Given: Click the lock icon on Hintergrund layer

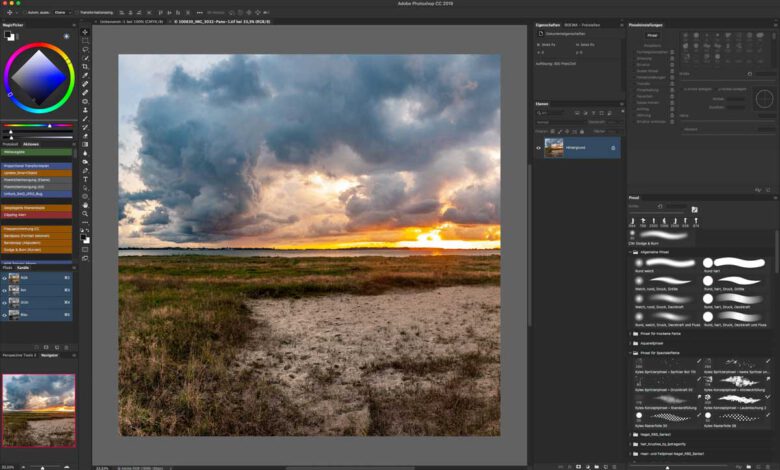Looking at the screenshot, I should 613,148.
